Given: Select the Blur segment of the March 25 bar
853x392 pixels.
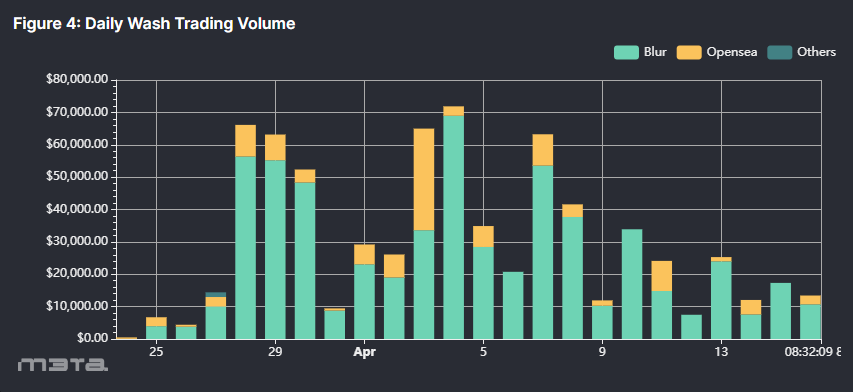Looking at the screenshot, I should (156, 333).
